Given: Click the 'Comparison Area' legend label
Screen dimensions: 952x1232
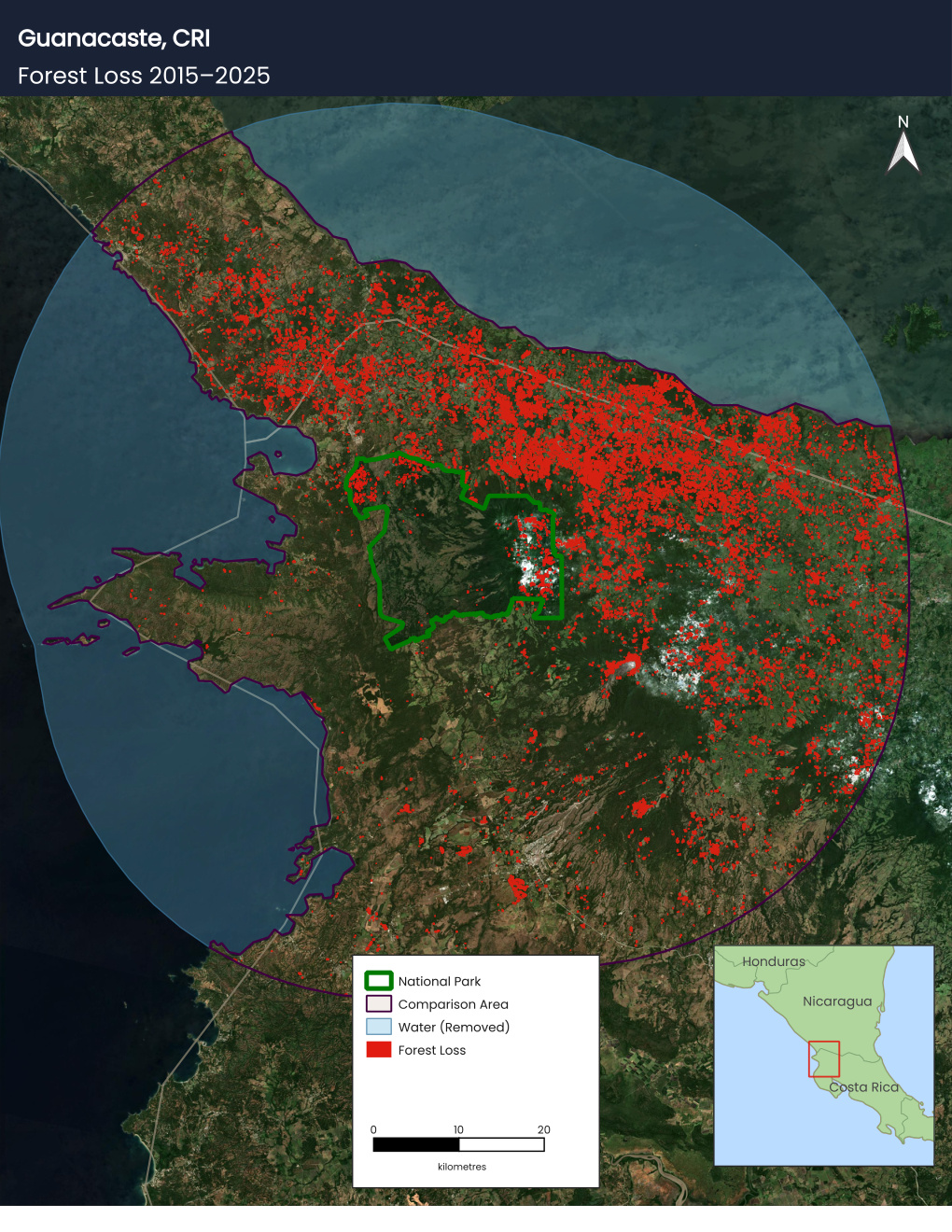Looking at the screenshot, I should pyautogui.click(x=454, y=1004).
